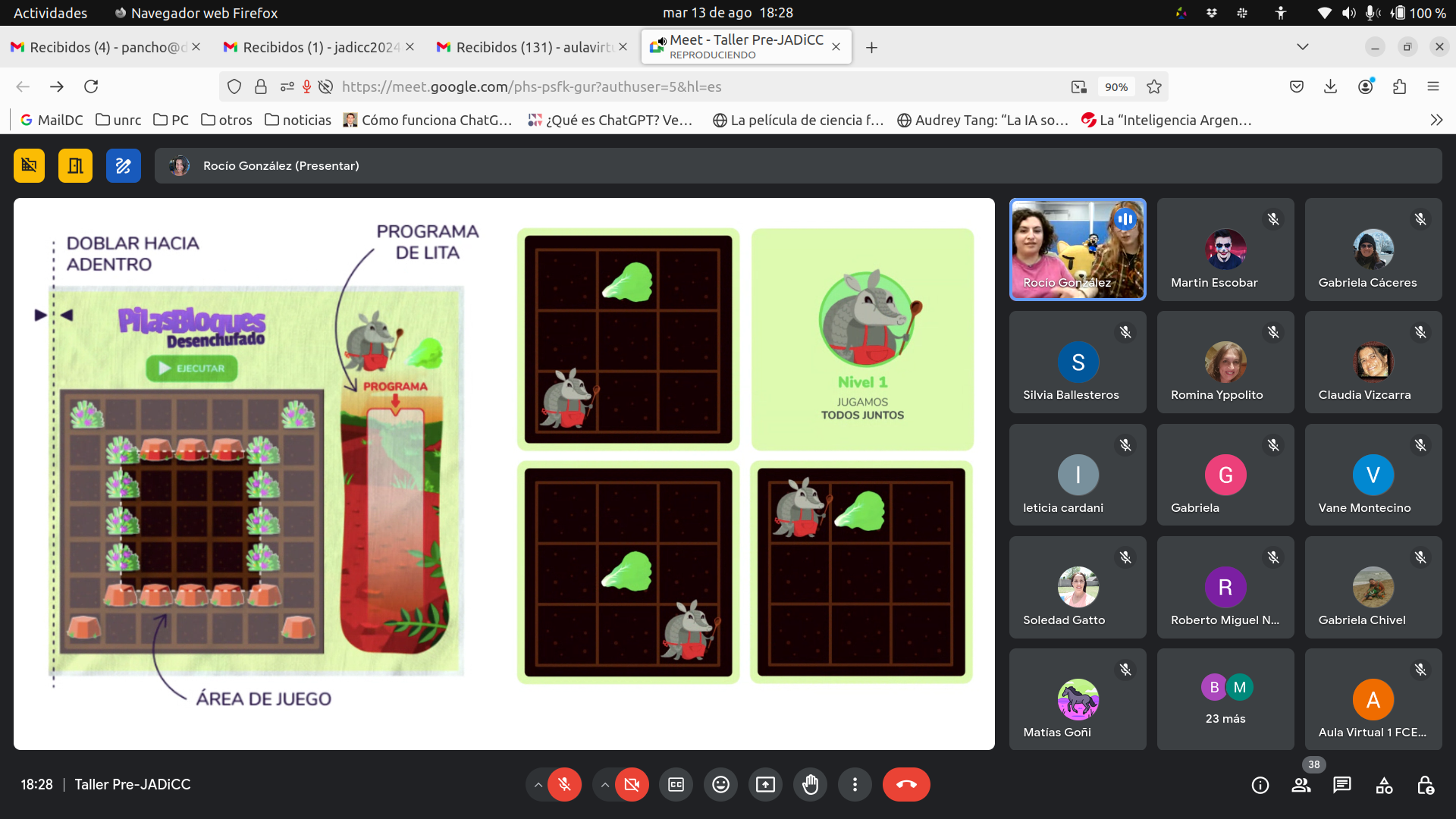Click blue annotation pen icon
Viewport: 1456px width, 819px height.
(123, 165)
